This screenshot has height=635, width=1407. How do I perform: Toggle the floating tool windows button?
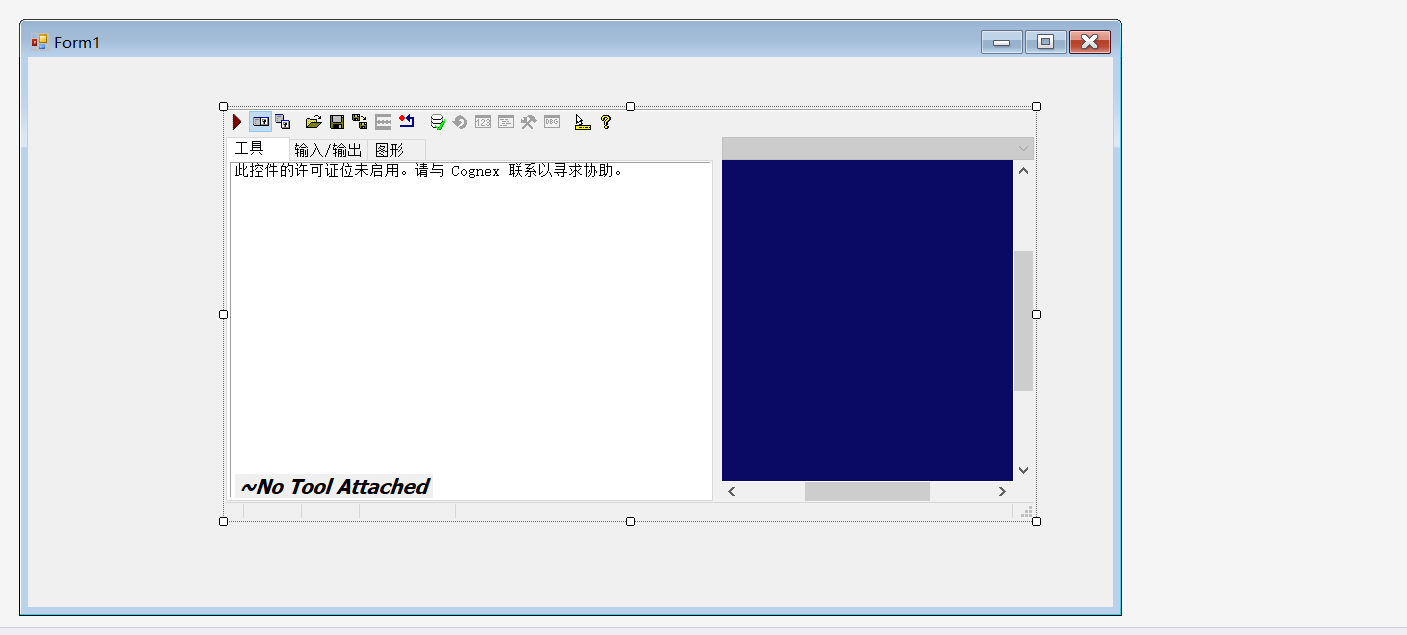tap(283, 122)
